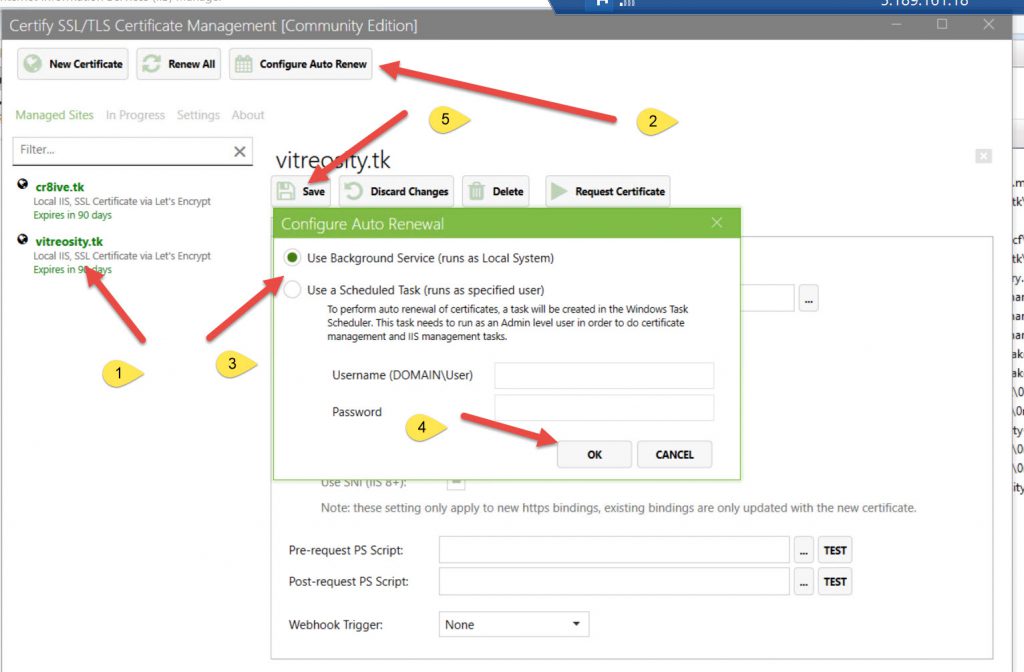Open the In Progress tab
The width and height of the screenshot is (1024, 672).
[135, 115]
